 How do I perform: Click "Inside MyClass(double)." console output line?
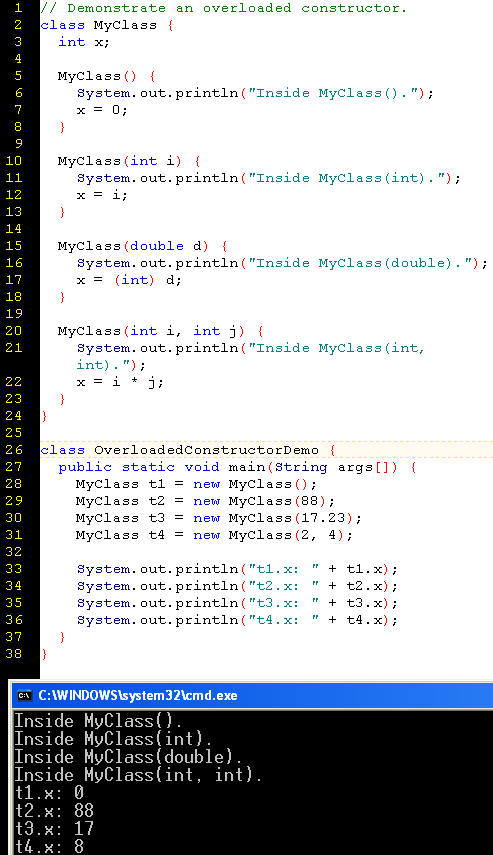128,757
